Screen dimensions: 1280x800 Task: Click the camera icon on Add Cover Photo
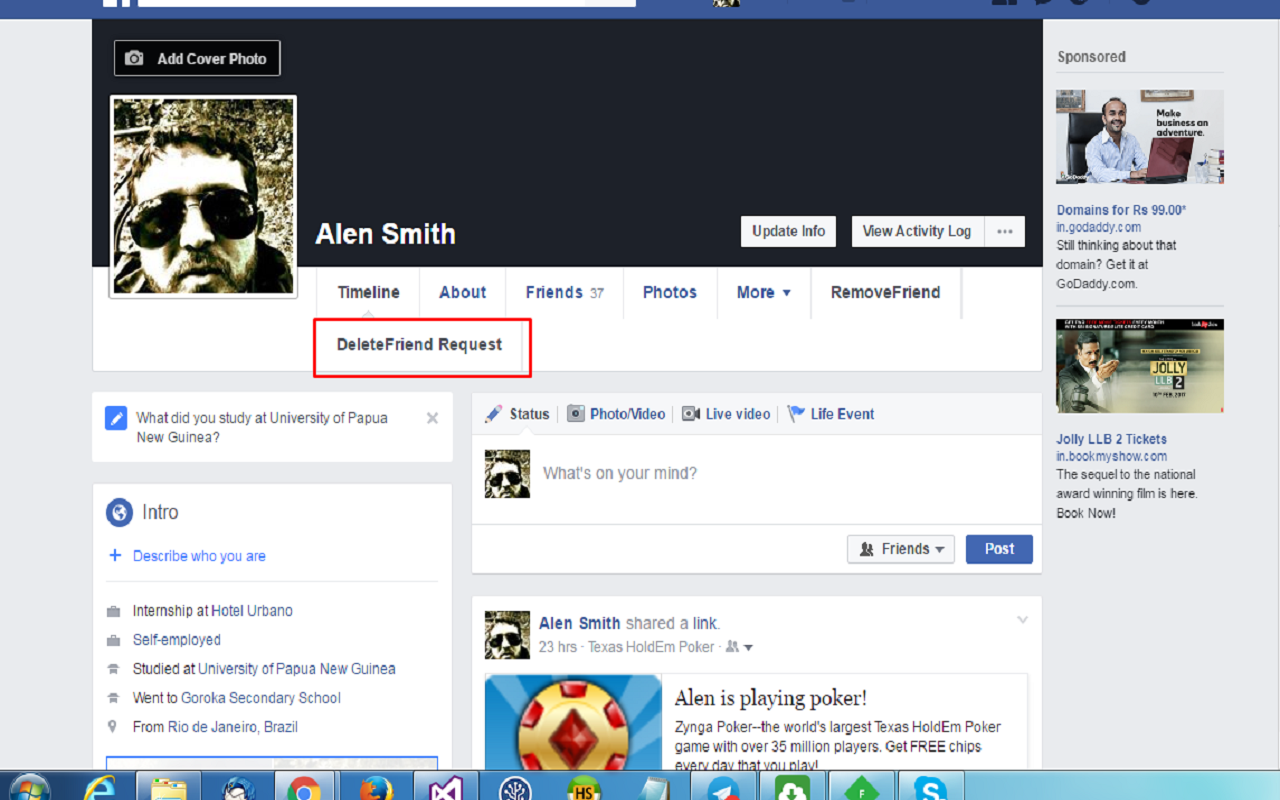coord(134,59)
